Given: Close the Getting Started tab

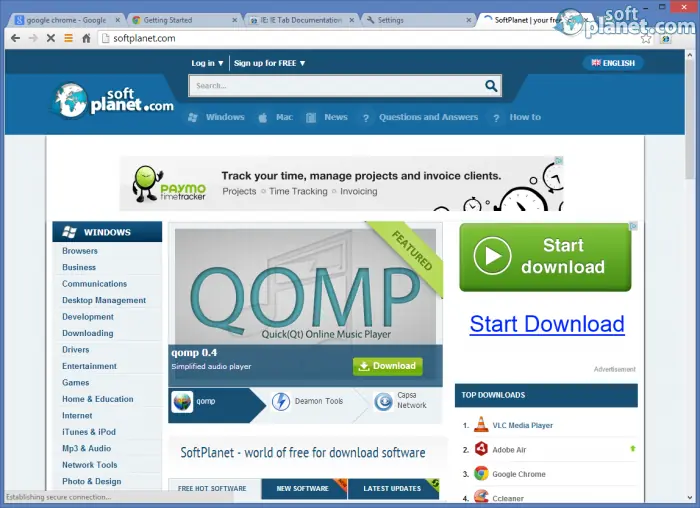Looking at the screenshot, I should (x=234, y=20).
